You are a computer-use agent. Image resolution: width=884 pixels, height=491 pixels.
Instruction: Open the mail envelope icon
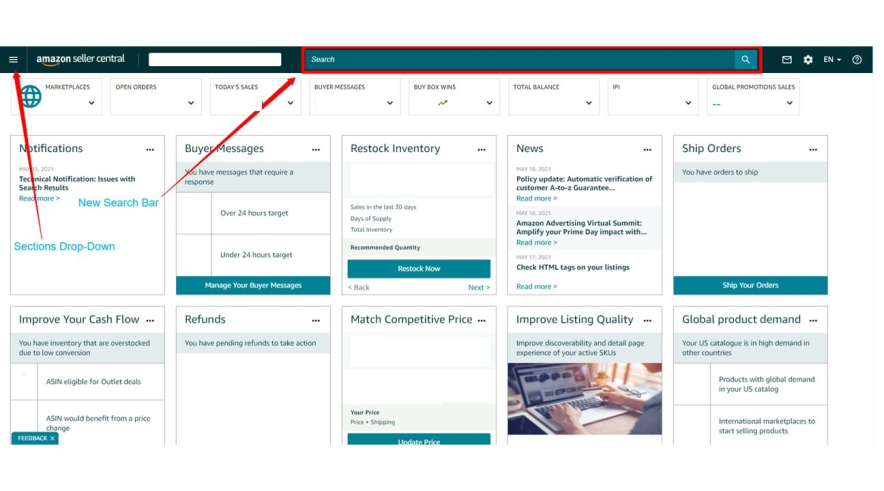787,60
